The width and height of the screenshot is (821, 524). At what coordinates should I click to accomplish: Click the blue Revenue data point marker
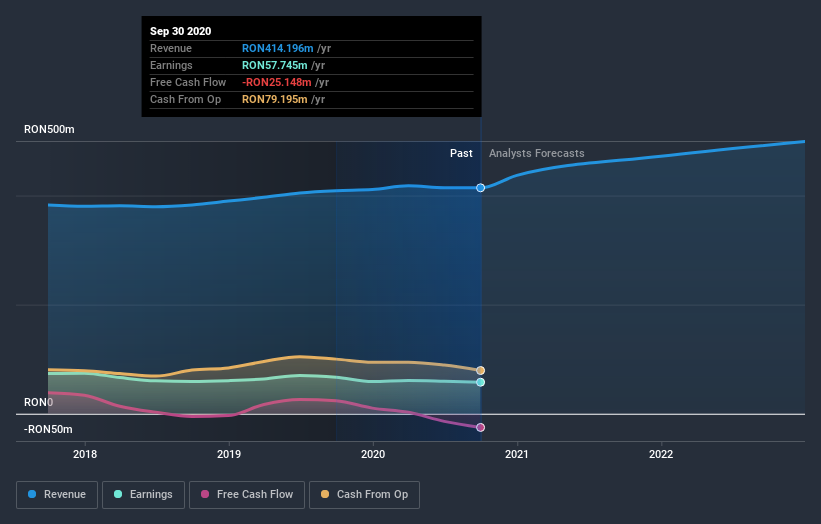pyautogui.click(x=480, y=187)
